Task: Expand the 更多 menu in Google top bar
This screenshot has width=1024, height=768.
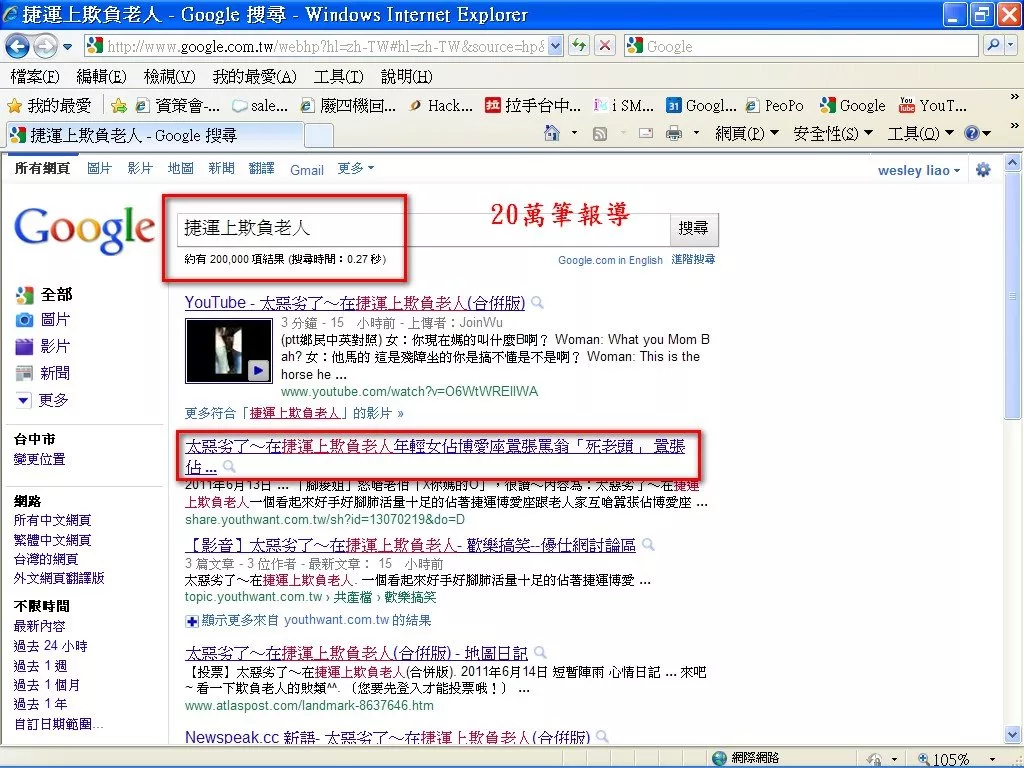Action: pos(356,168)
